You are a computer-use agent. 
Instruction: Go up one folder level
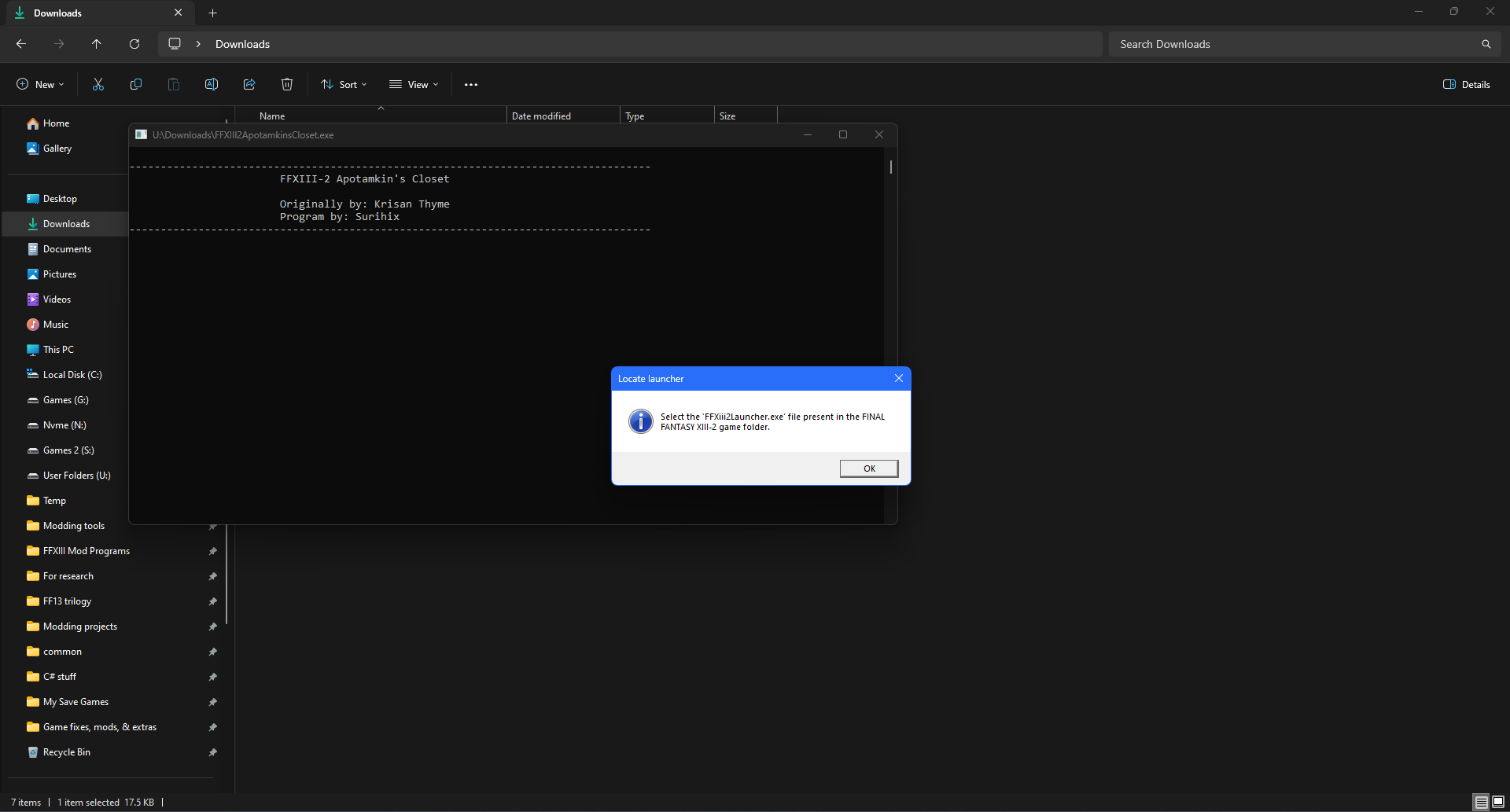click(97, 44)
